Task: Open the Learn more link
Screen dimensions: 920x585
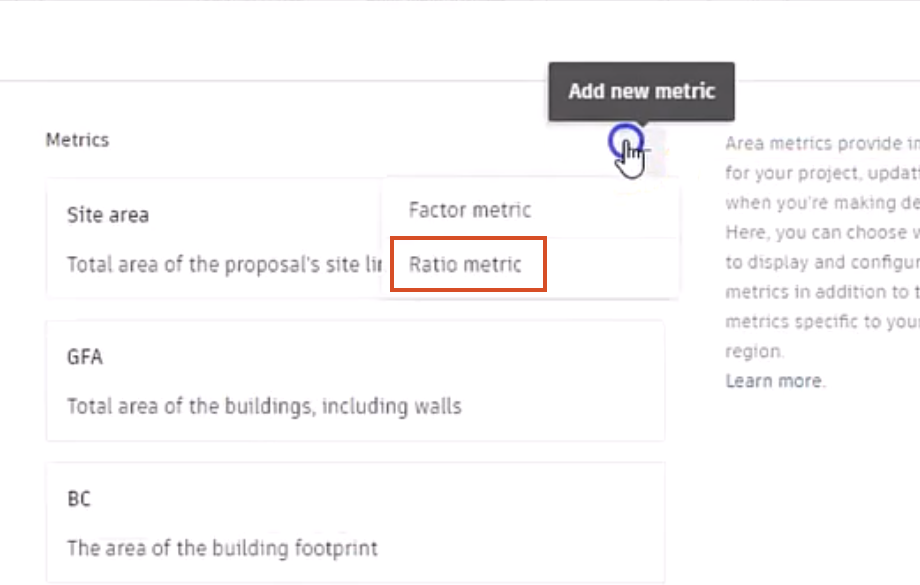Action: (x=775, y=381)
